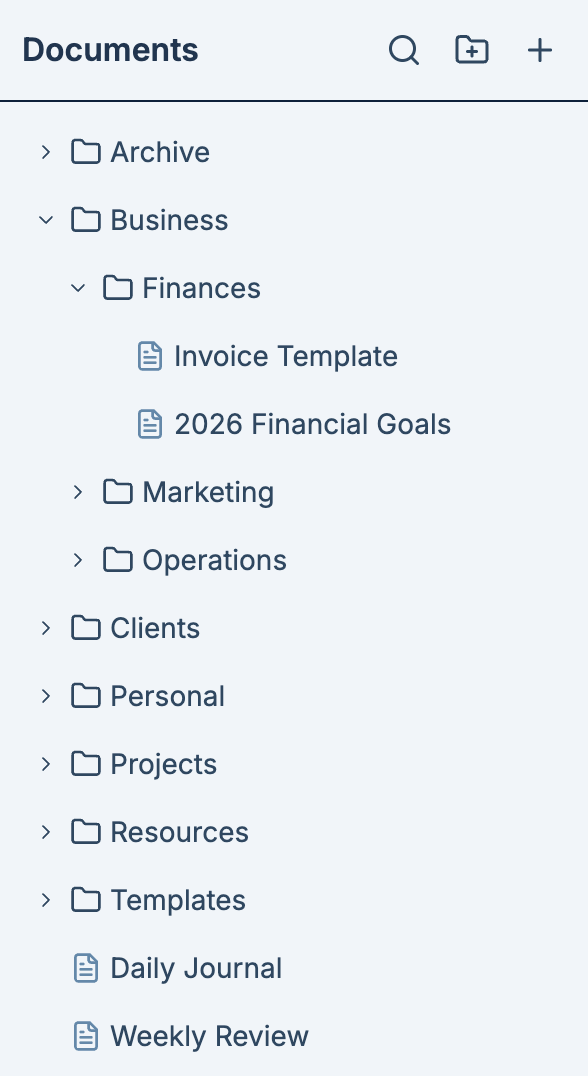Click the document icon beside Invoice Template
588x1076 pixels.
coord(150,355)
